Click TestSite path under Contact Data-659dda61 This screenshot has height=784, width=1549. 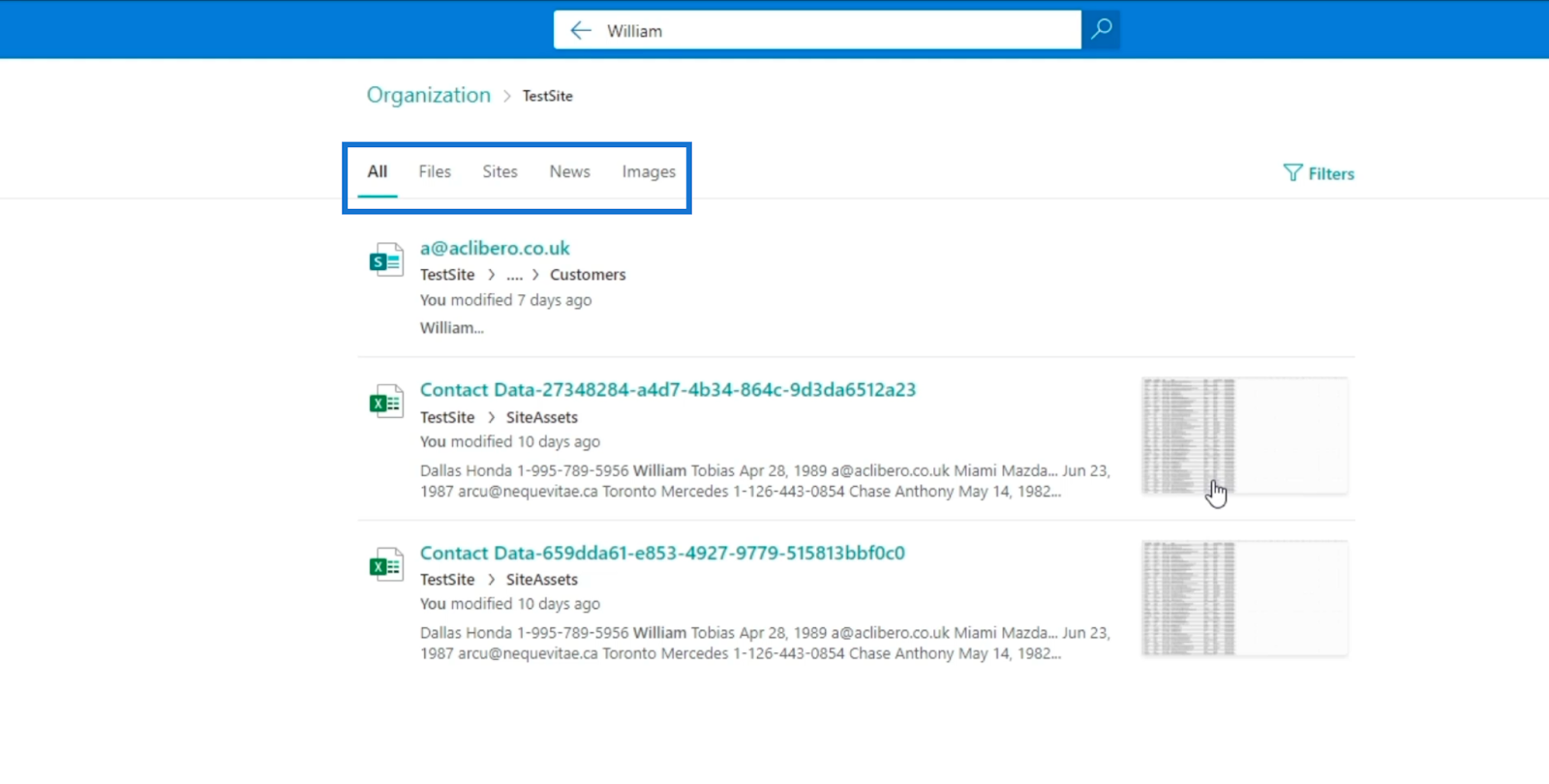[447, 580]
